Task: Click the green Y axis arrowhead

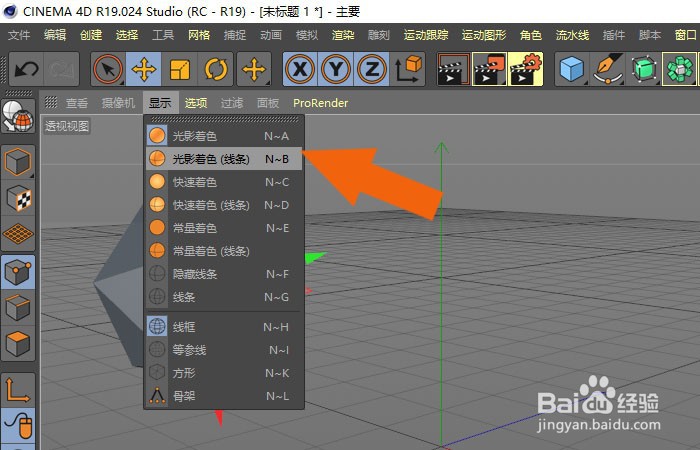Action: coord(442,148)
